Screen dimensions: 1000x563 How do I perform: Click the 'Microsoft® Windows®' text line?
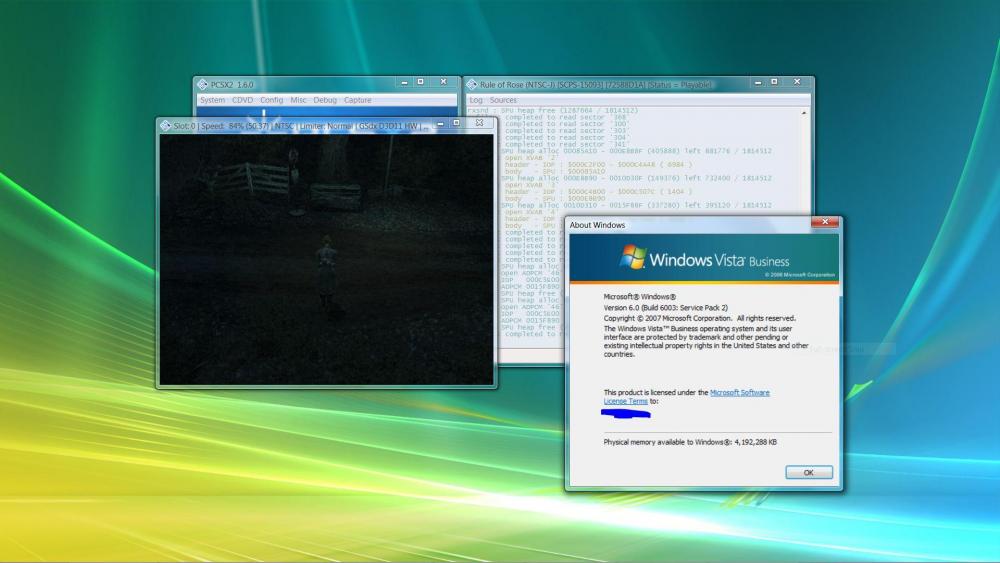tap(640, 296)
